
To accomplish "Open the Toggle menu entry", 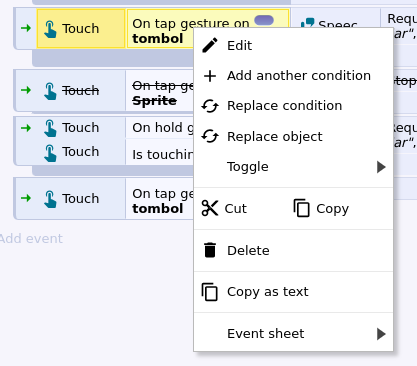I will click(x=293, y=167).
